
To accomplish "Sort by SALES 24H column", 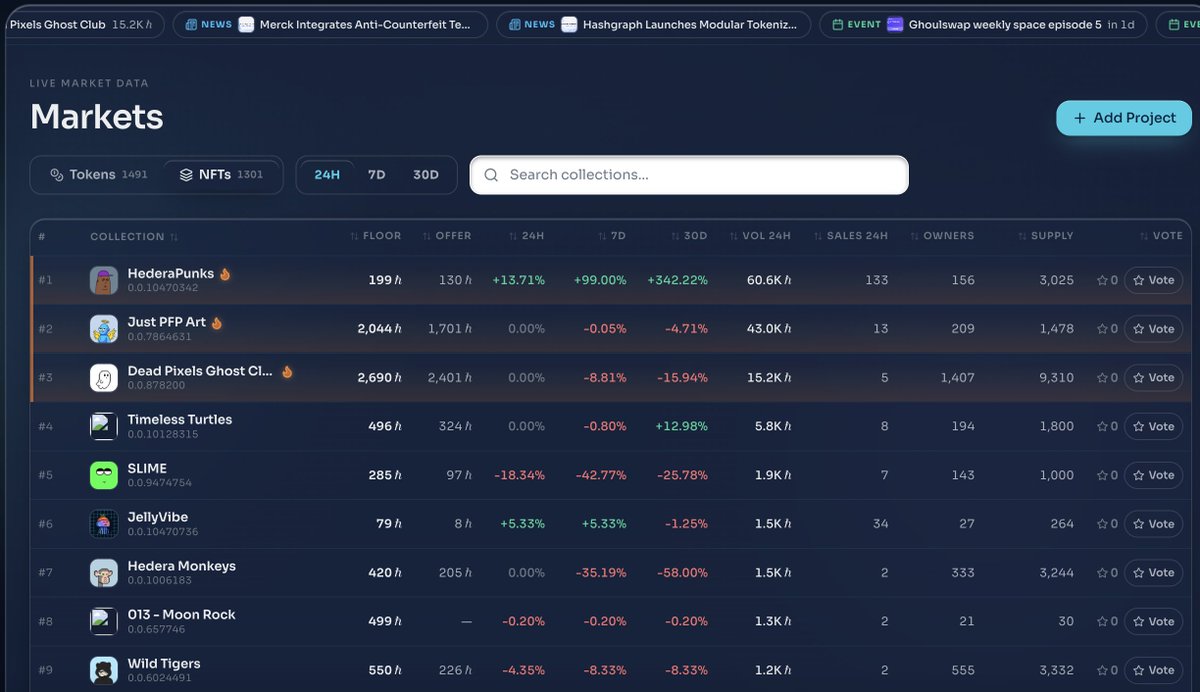I will (850, 236).
